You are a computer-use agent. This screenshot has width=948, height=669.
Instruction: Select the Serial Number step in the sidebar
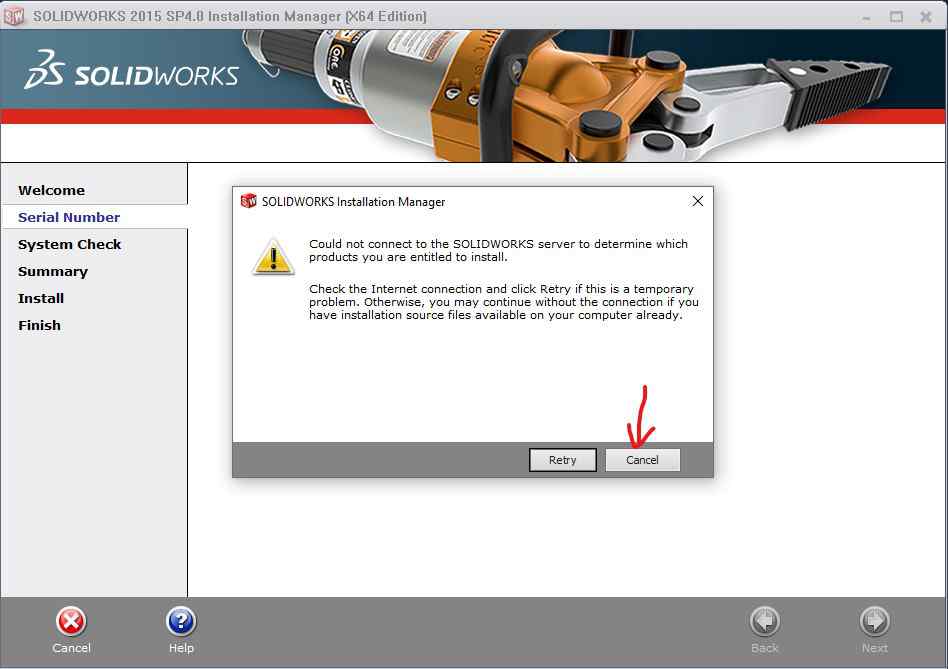[69, 217]
